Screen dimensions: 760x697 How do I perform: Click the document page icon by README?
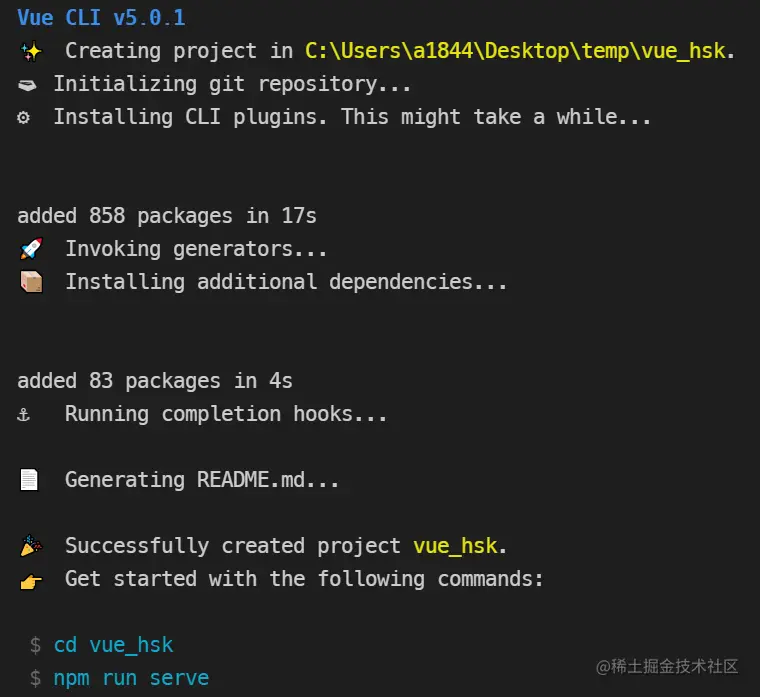[29, 480]
